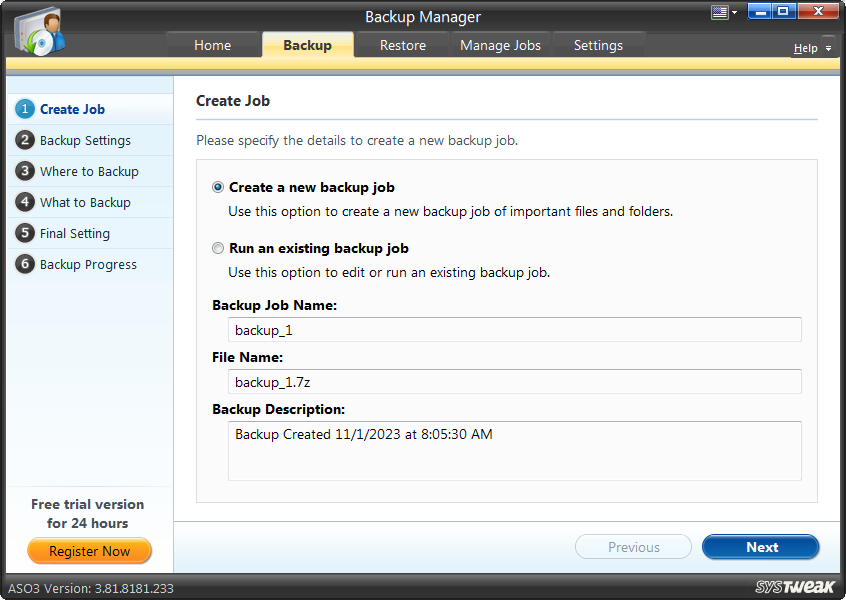Click the Where to Backup step icon
The width and height of the screenshot is (846, 600).
(x=25, y=171)
